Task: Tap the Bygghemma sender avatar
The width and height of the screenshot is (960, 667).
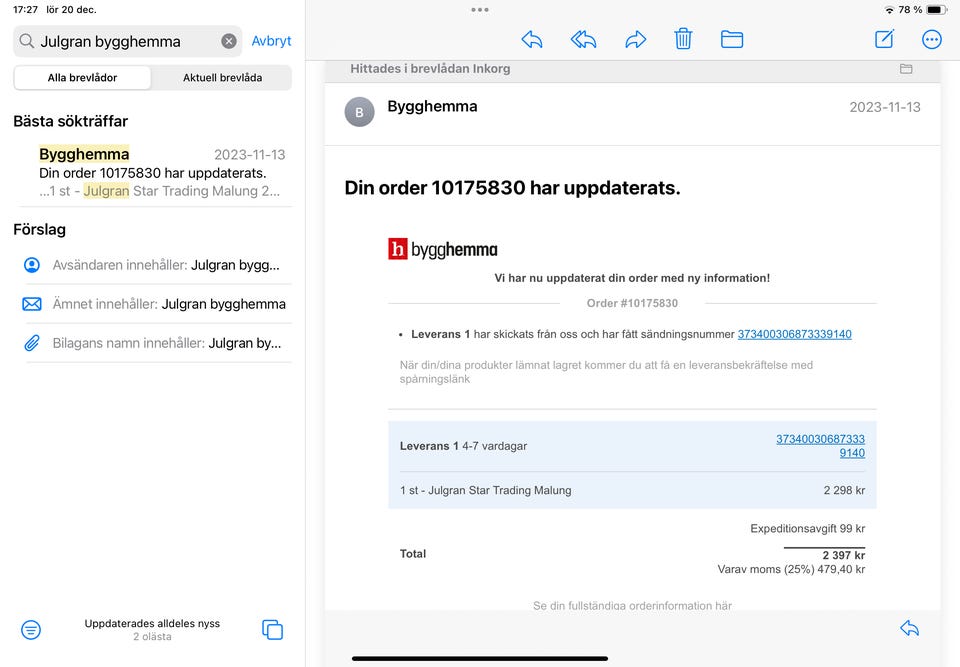Action: pyautogui.click(x=359, y=112)
